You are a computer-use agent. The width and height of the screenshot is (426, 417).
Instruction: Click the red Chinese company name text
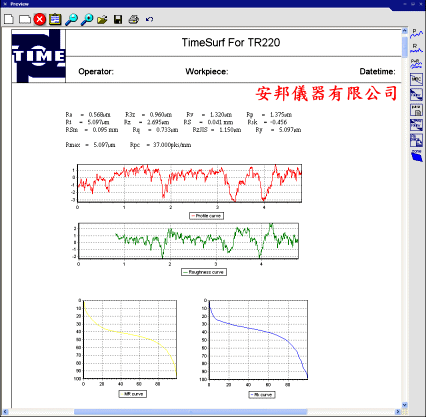(x=326, y=93)
